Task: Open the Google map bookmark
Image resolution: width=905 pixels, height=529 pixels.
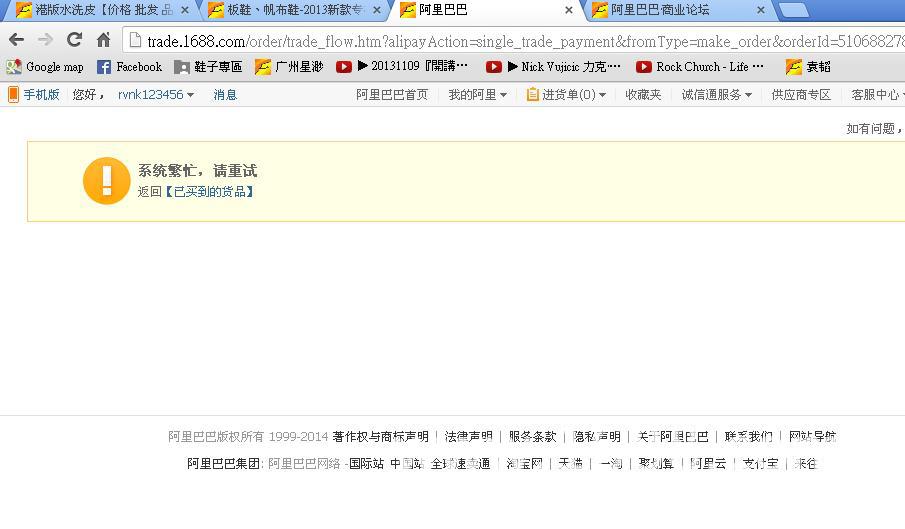Action: click(45, 67)
